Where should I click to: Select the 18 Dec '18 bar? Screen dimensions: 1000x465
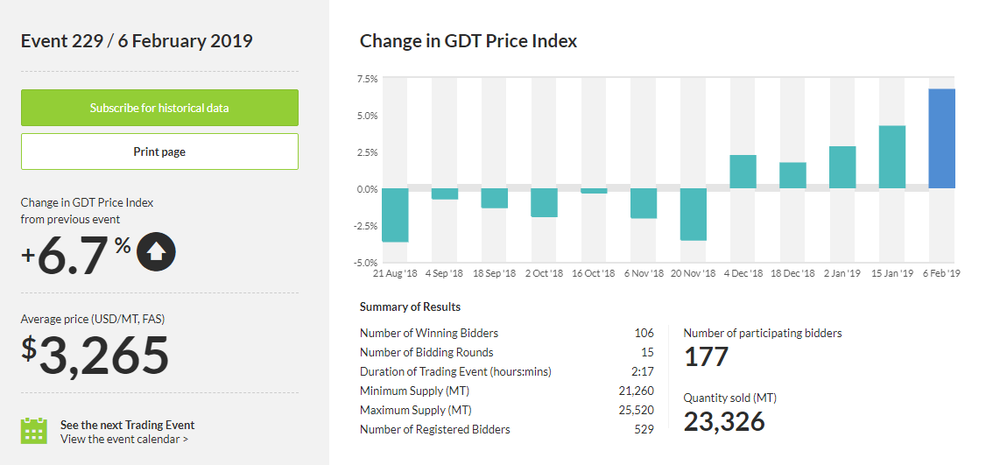point(792,176)
